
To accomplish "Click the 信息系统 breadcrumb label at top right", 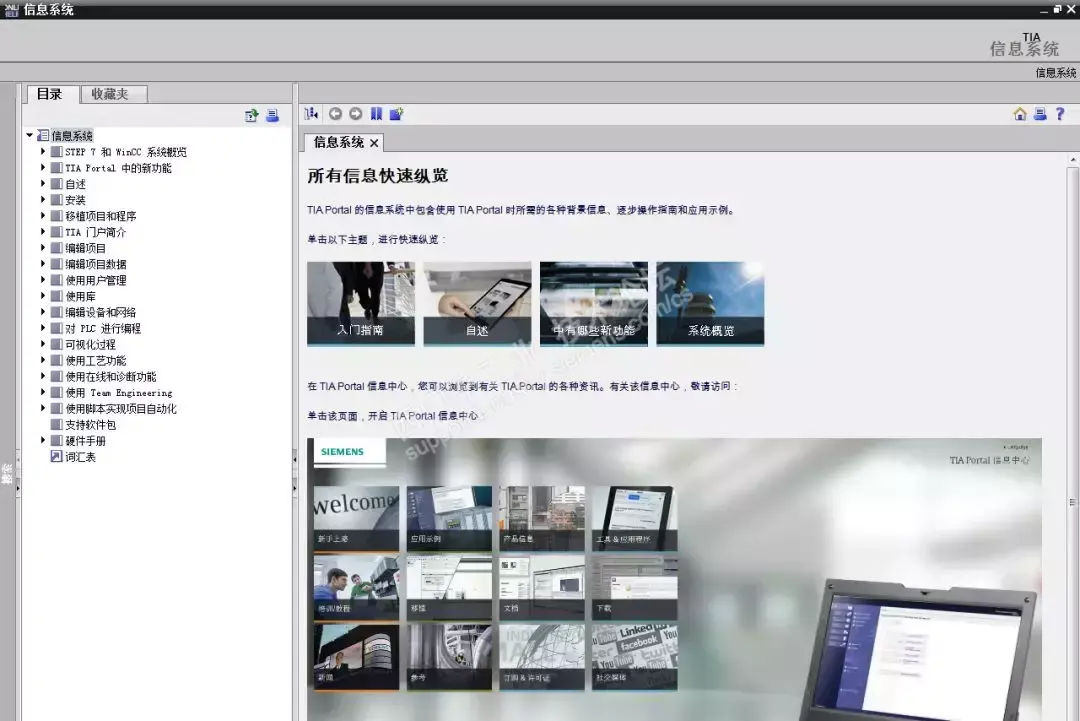I will tap(1055, 72).
